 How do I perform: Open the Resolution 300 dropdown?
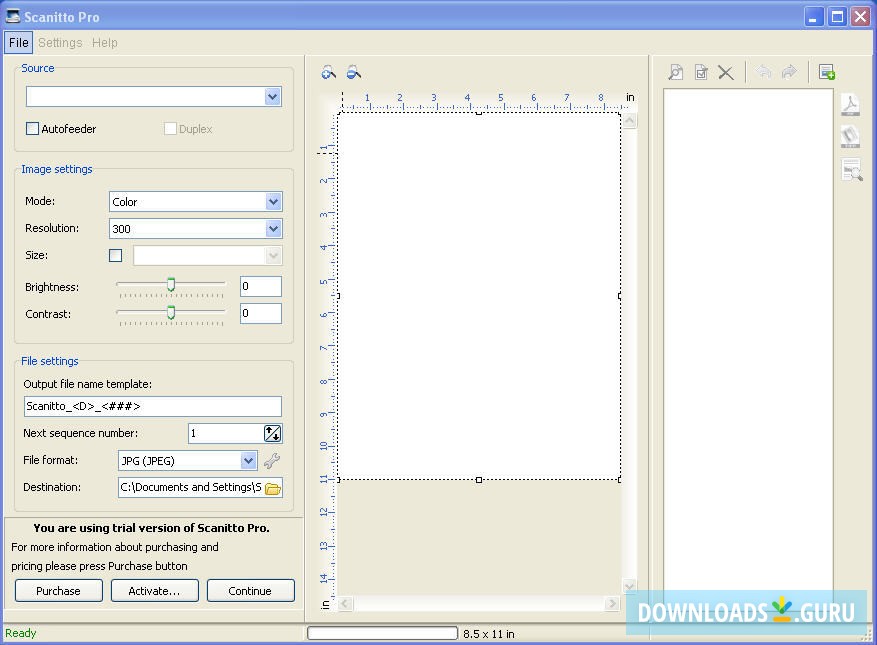[273, 229]
